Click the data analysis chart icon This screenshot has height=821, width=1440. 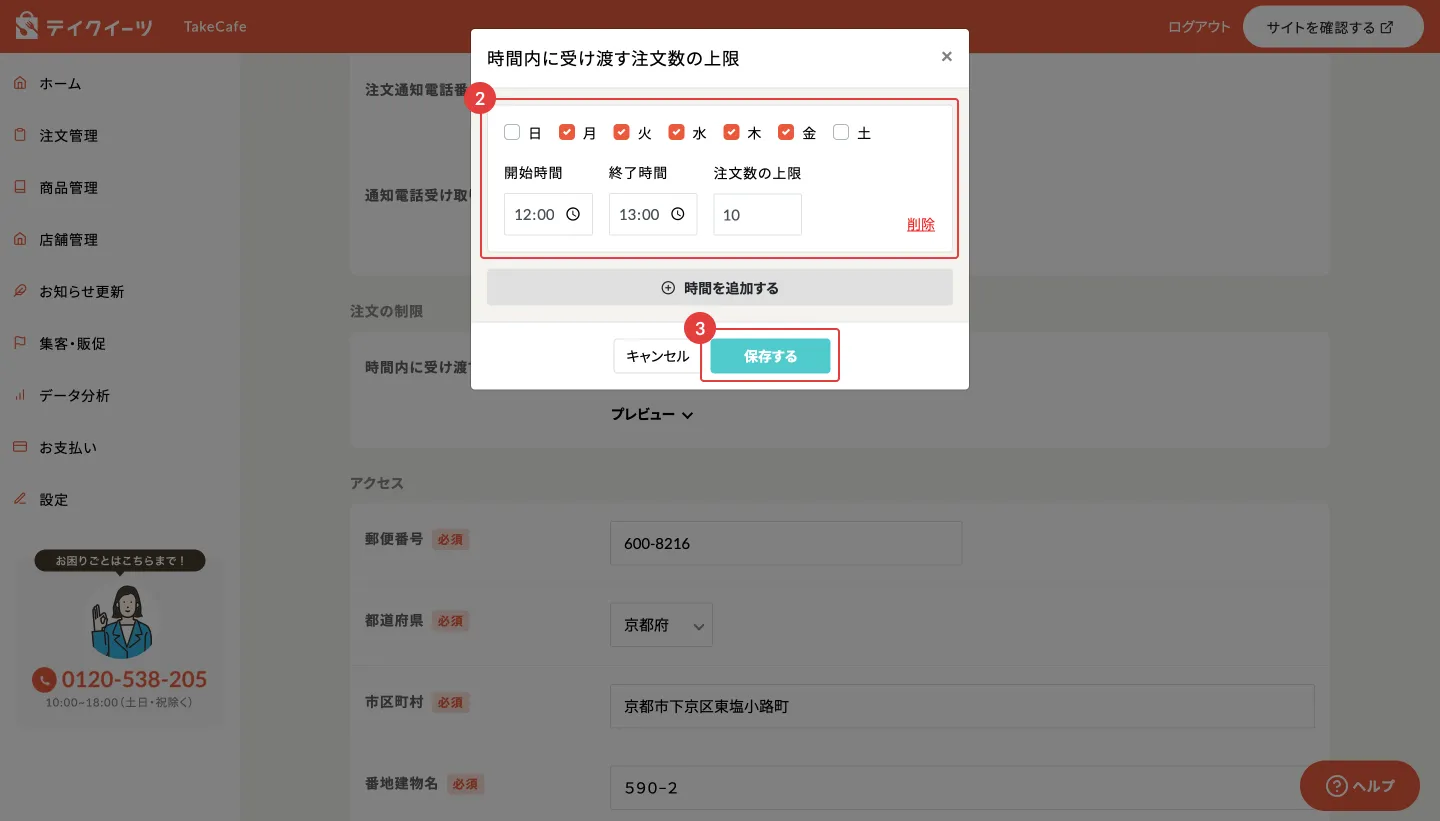pos(20,396)
